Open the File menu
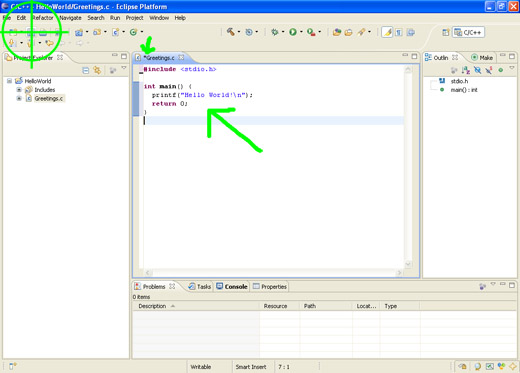520x373 pixels. (7, 18)
